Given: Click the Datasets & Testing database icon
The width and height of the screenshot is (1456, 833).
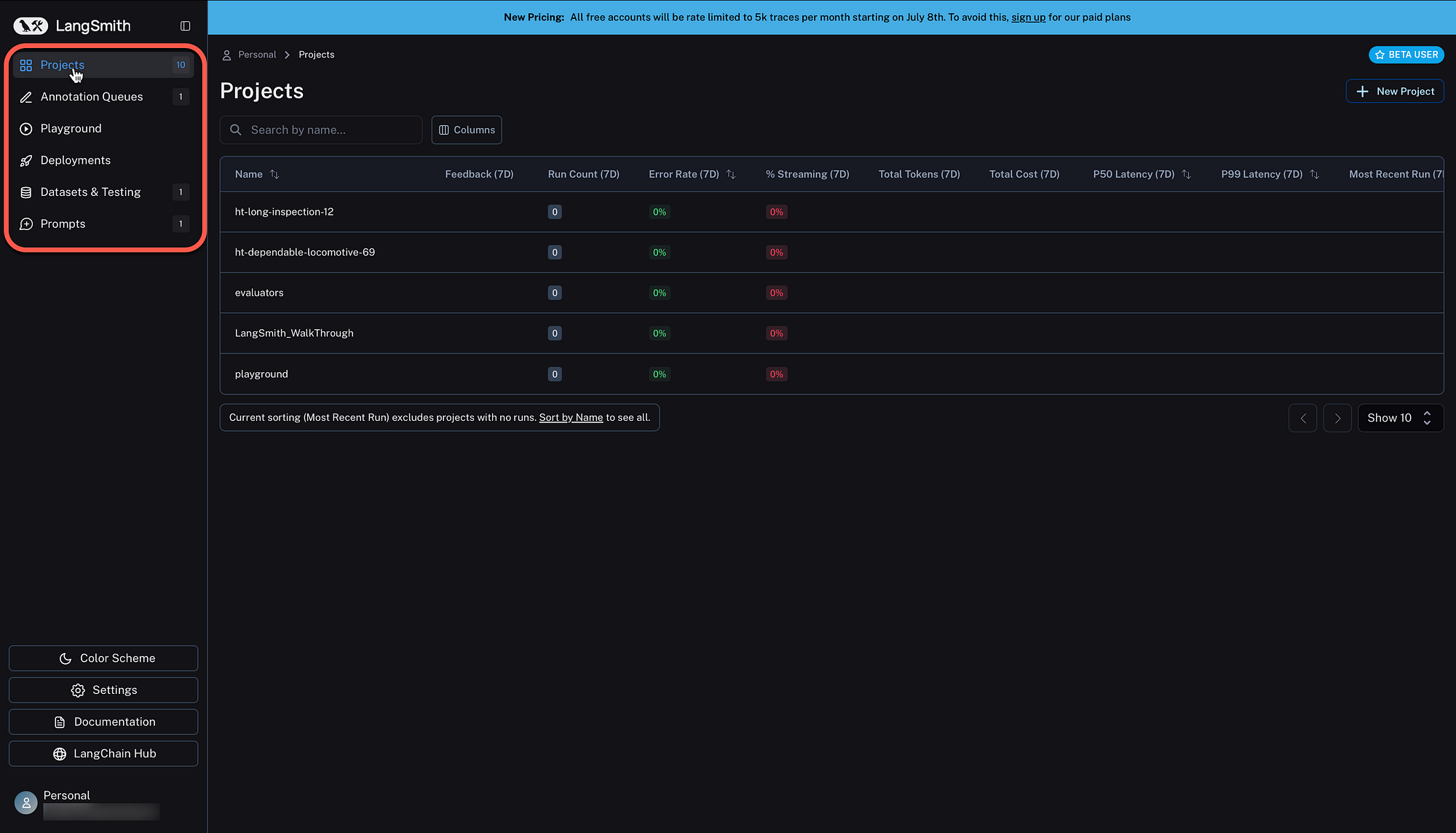Looking at the screenshot, I should coord(26,192).
